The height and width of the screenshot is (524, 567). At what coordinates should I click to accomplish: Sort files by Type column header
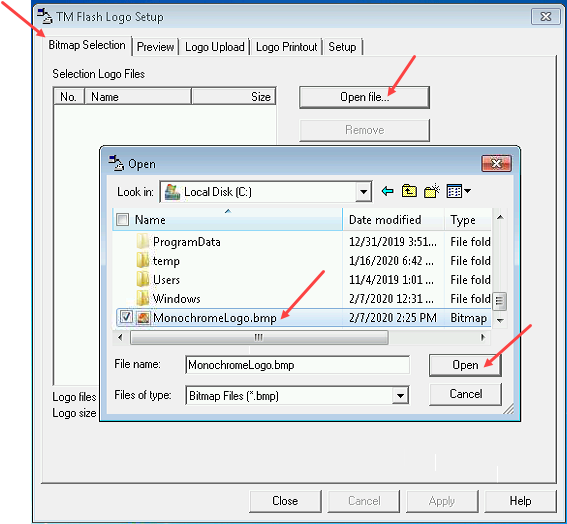468,220
